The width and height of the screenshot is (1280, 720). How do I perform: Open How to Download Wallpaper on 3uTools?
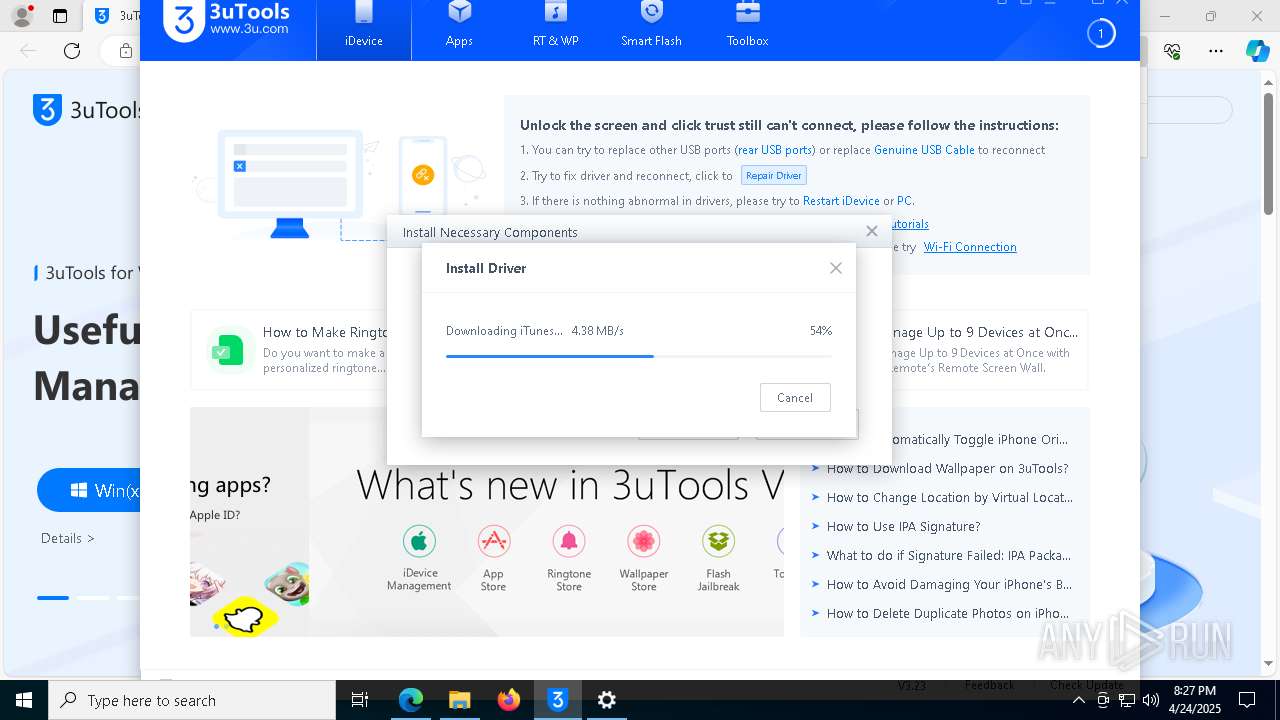click(x=947, y=468)
